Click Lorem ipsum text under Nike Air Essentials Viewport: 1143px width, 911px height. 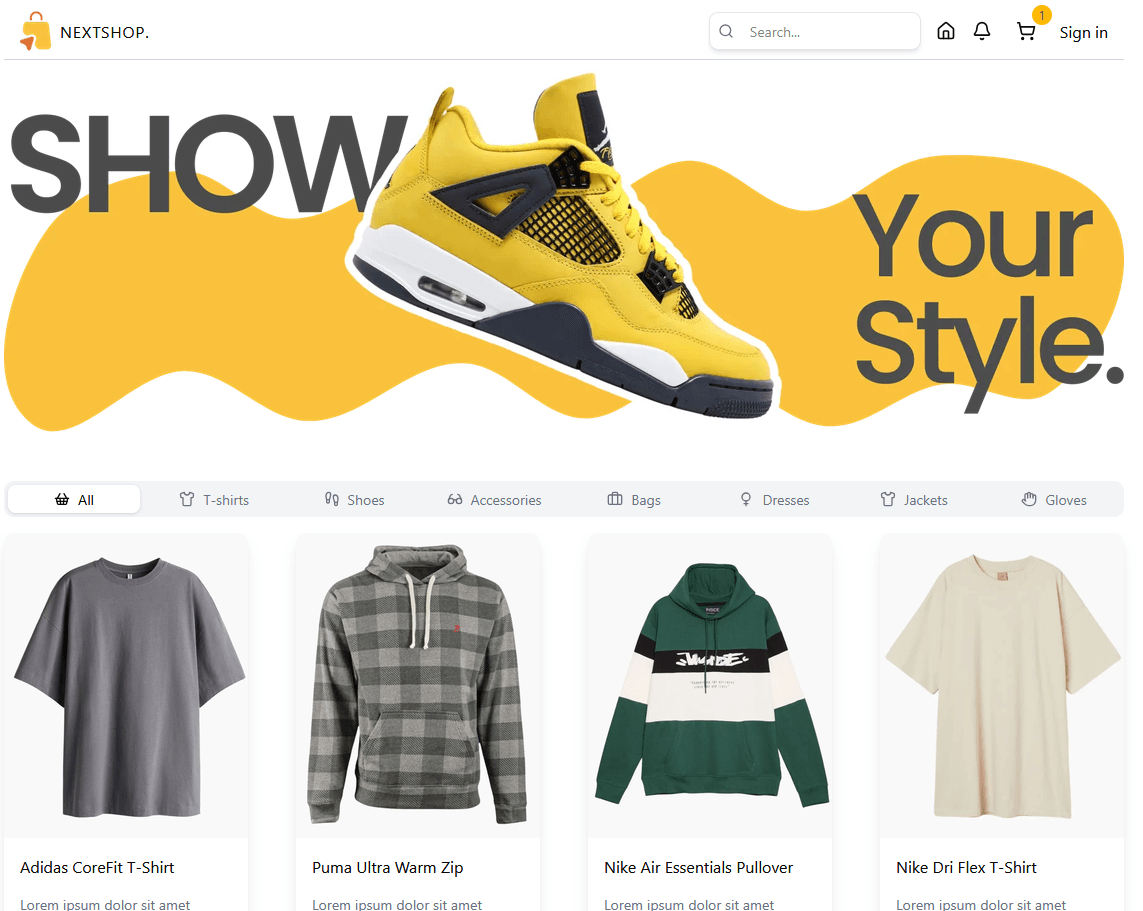pyautogui.click(x=690, y=904)
